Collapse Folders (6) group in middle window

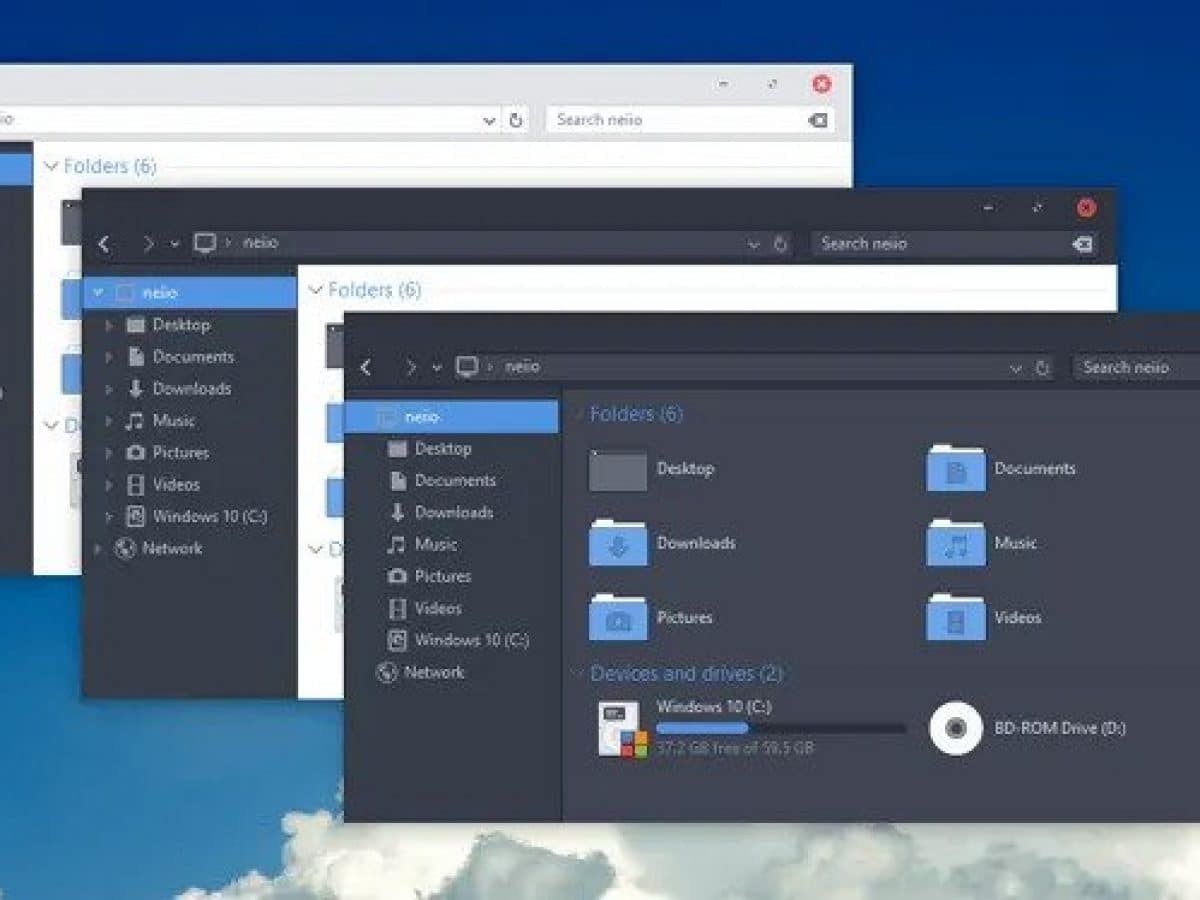[x=315, y=290]
